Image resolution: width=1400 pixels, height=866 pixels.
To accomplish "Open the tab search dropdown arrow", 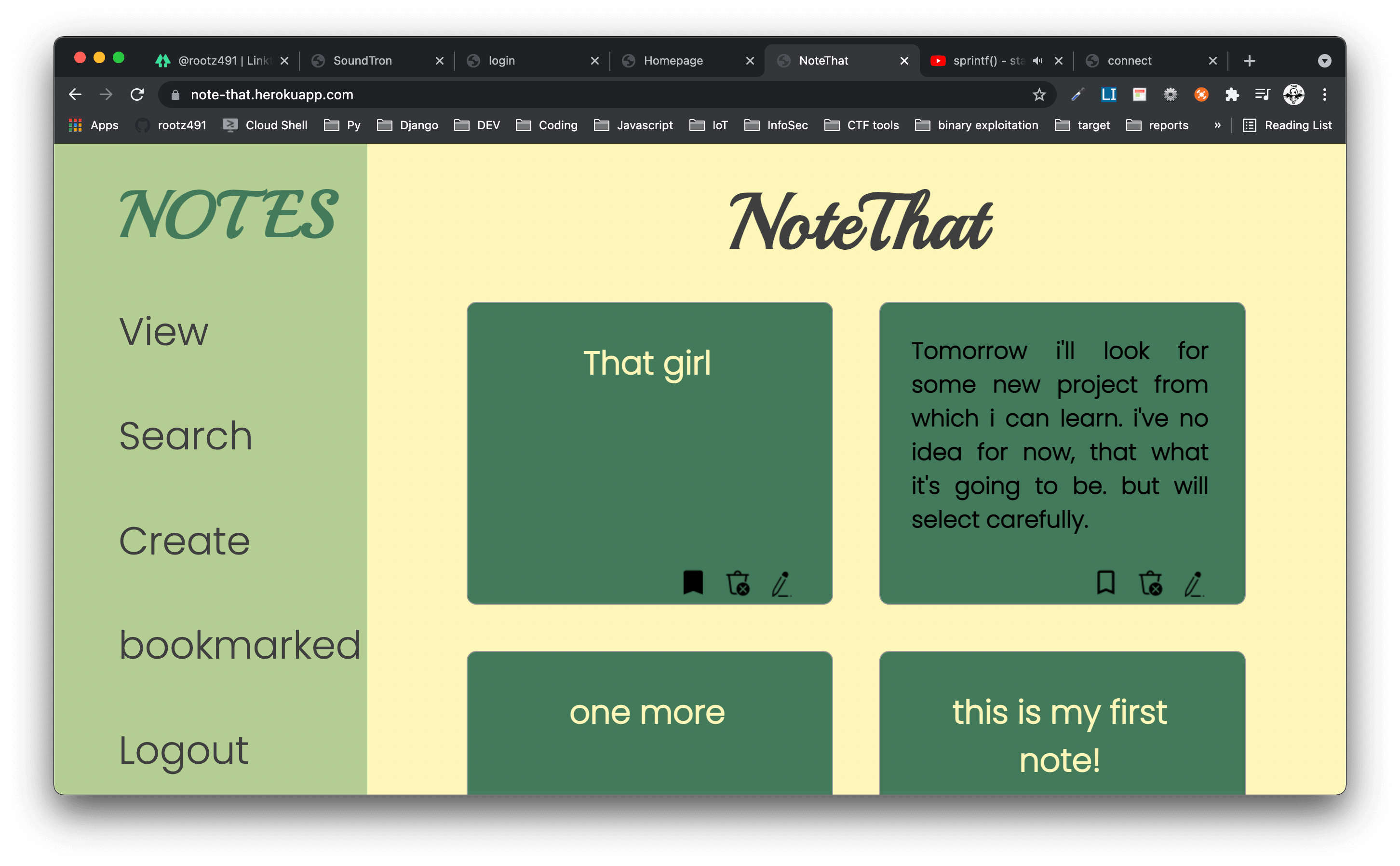I will [x=1324, y=61].
